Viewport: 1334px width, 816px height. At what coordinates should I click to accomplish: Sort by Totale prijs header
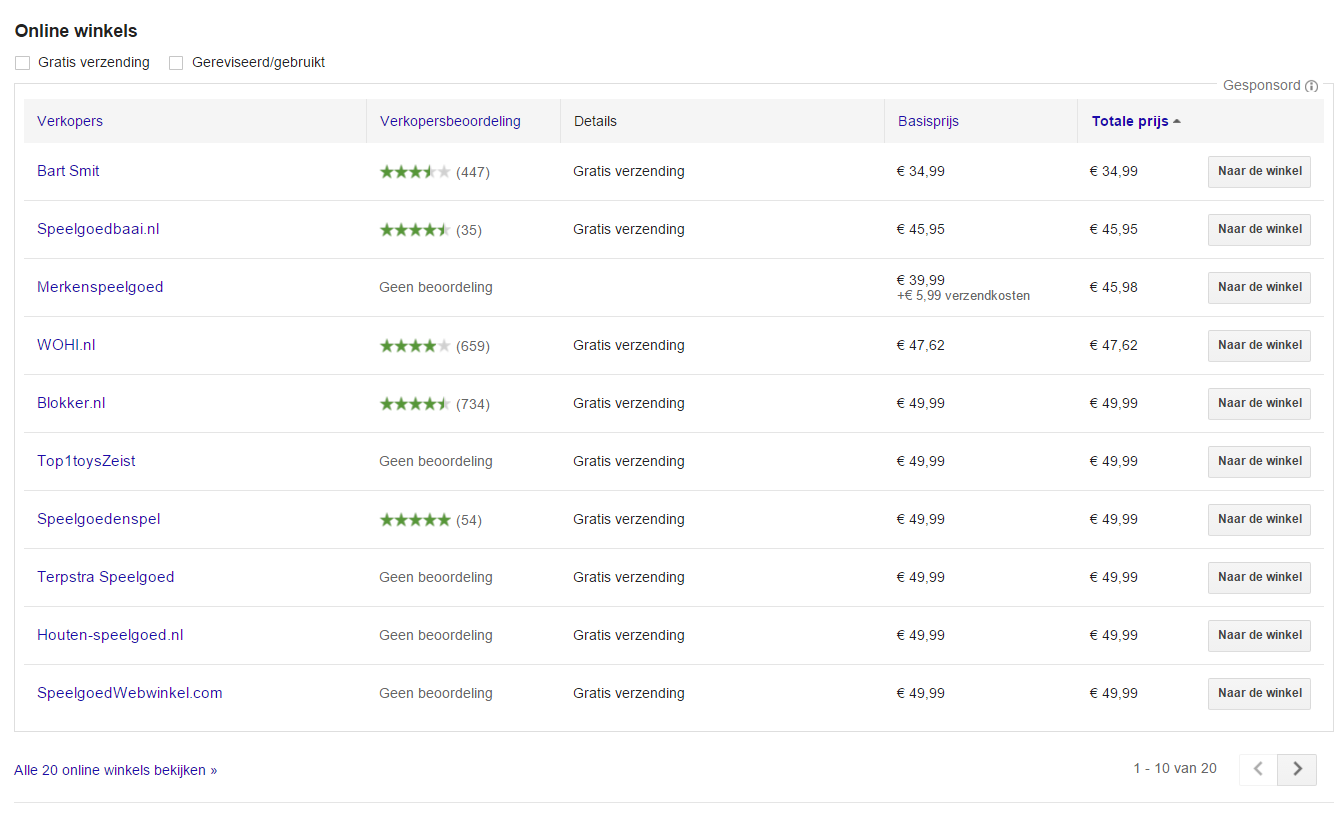point(1130,121)
